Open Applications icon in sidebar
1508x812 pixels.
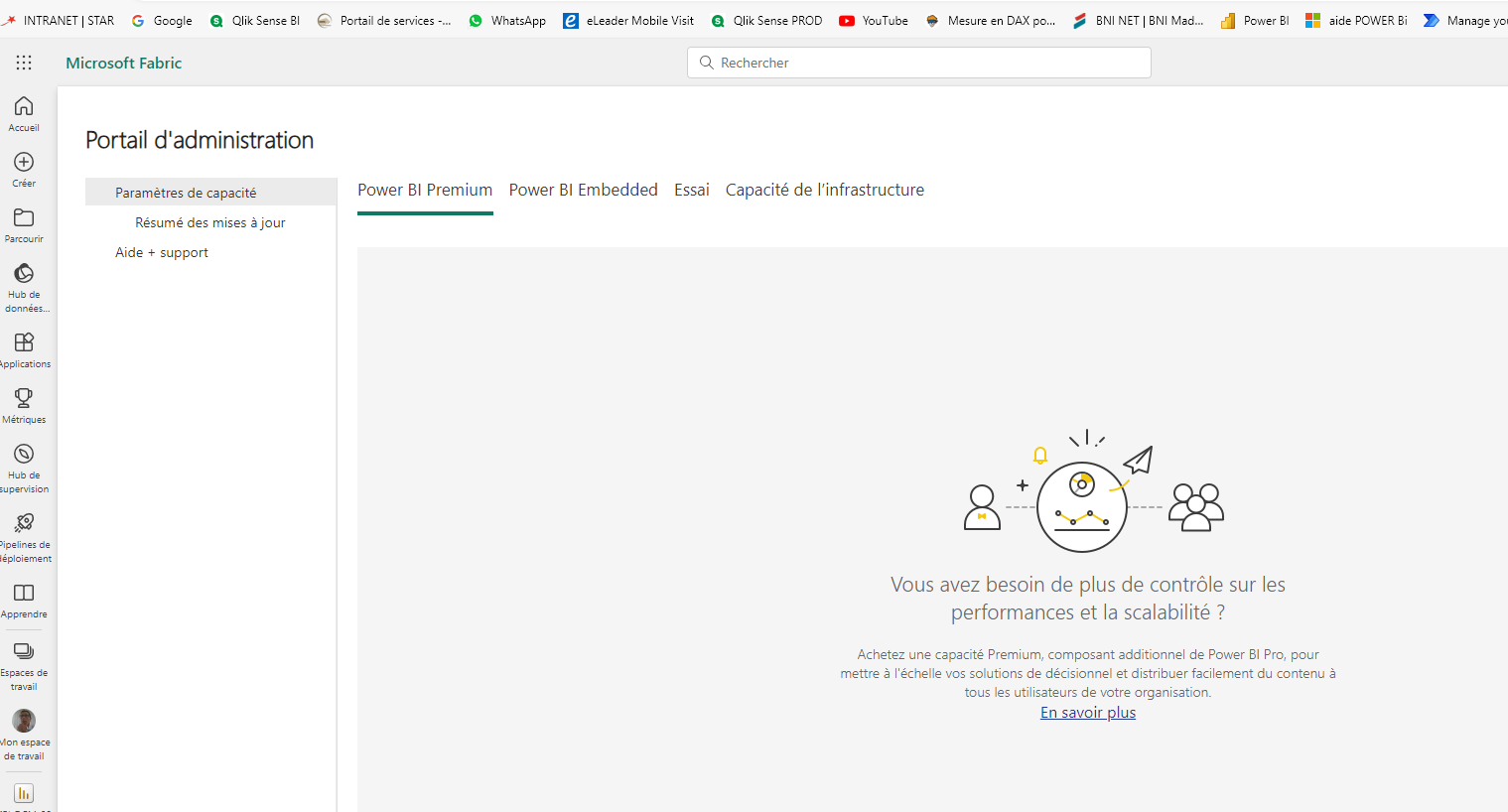pyautogui.click(x=24, y=342)
